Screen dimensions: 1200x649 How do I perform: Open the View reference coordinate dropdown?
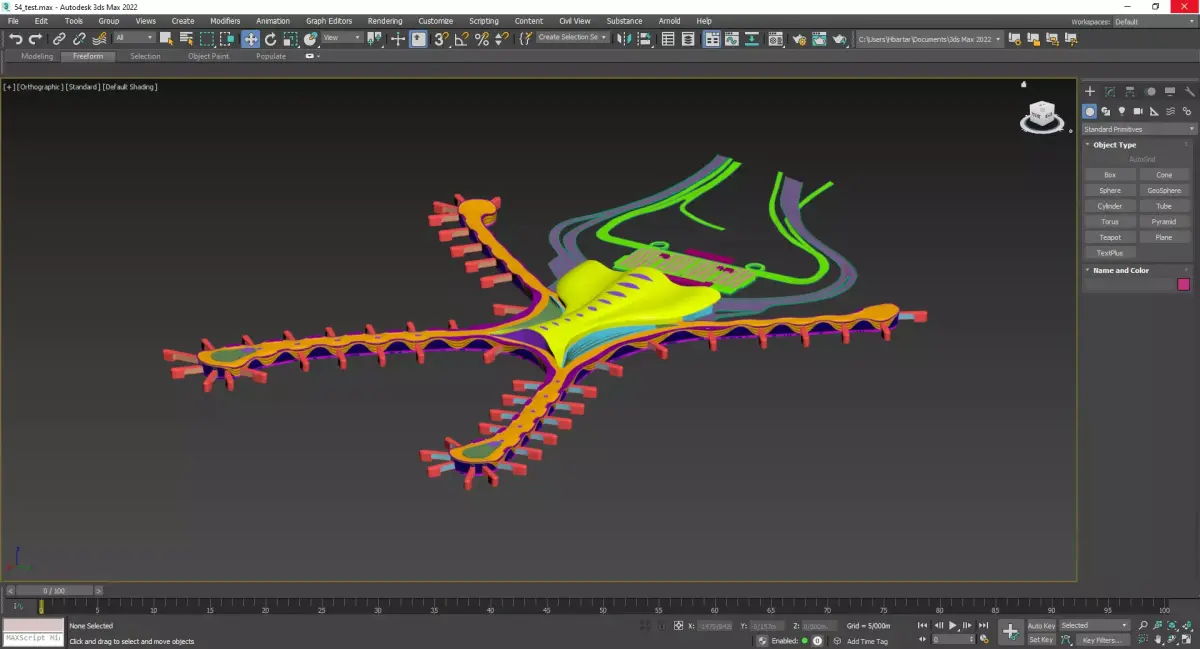click(341, 38)
